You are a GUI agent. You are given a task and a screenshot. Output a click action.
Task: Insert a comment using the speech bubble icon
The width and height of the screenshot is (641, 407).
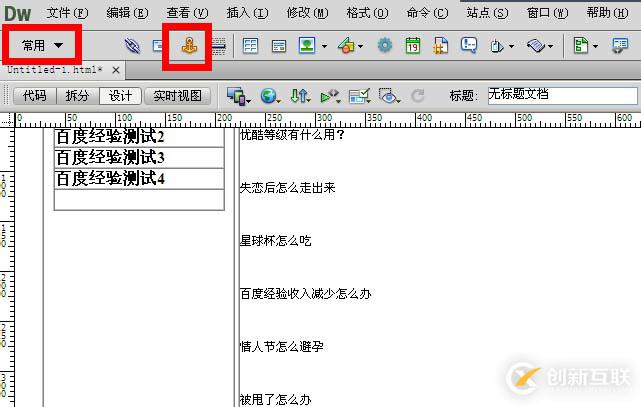pos(468,45)
